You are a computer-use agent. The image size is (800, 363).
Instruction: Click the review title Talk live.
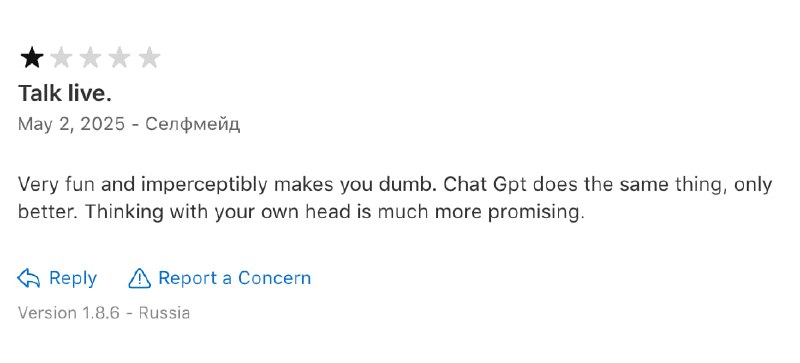65,93
